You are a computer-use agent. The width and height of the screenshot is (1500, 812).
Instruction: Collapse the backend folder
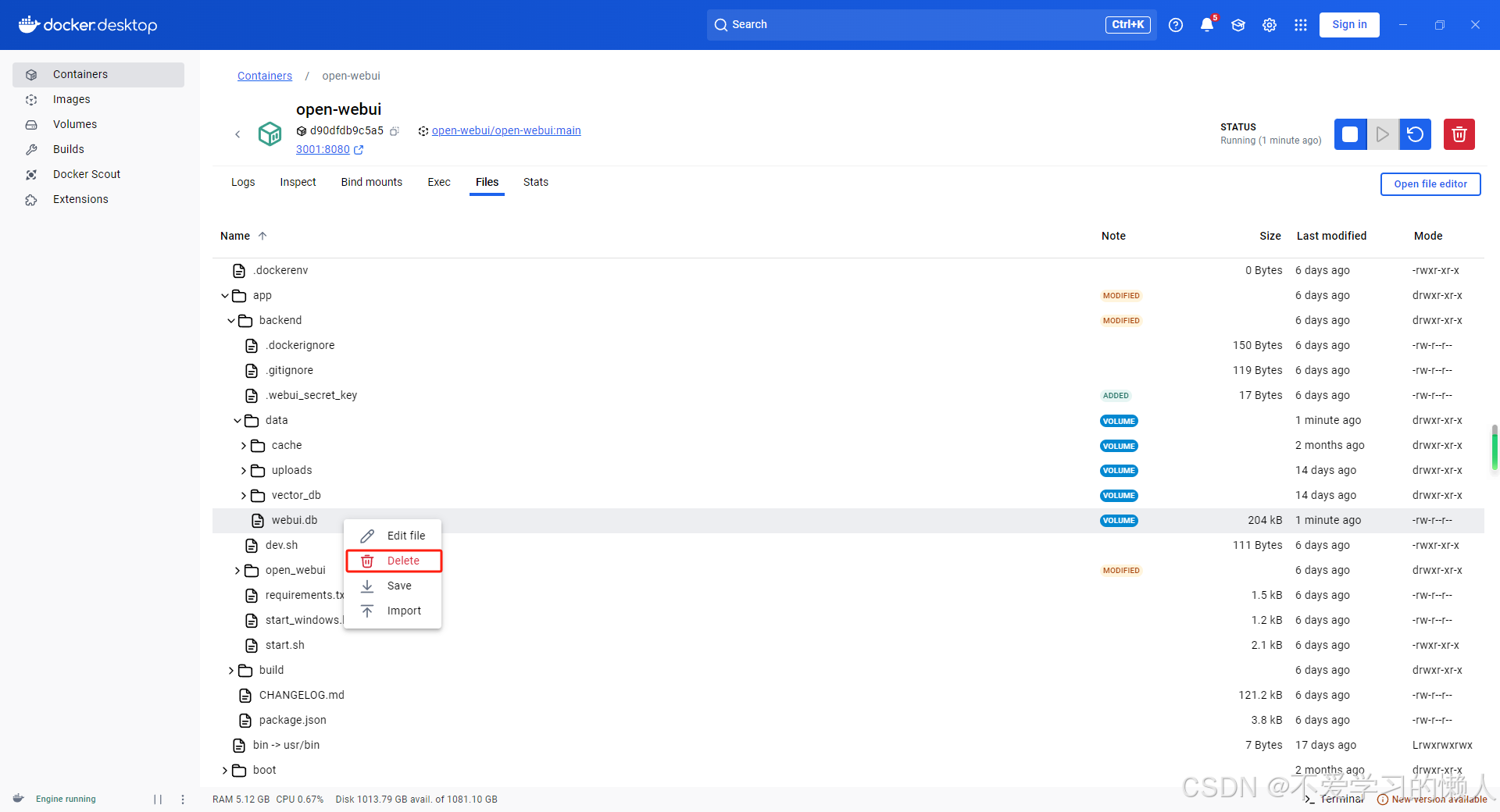[231, 320]
